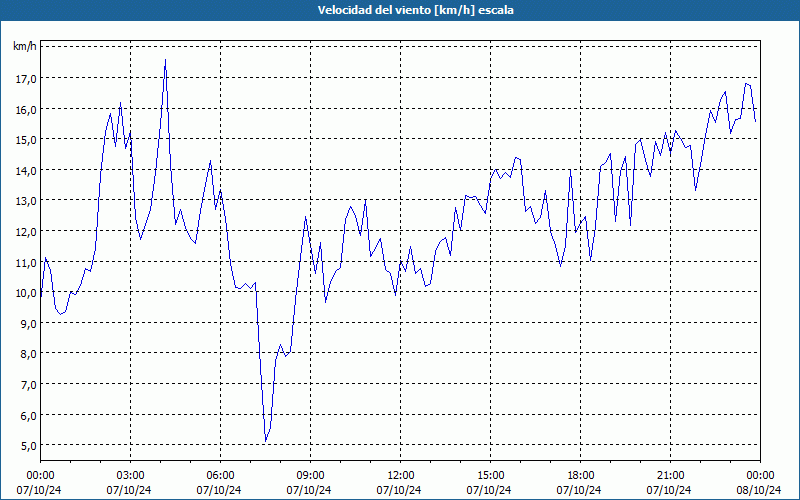Click the 7,0 y-axis label
Screen dimensions: 800x500
[x=29, y=385]
